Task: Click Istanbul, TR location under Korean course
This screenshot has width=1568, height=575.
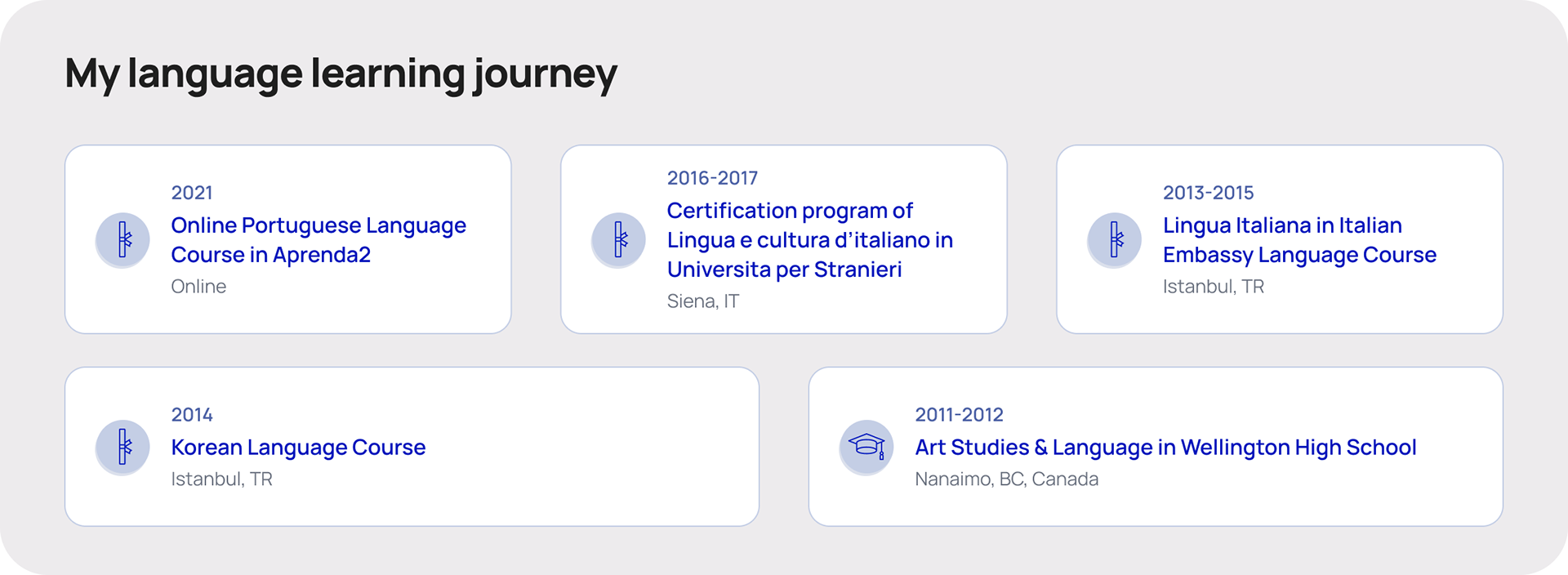Action: pos(221,479)
